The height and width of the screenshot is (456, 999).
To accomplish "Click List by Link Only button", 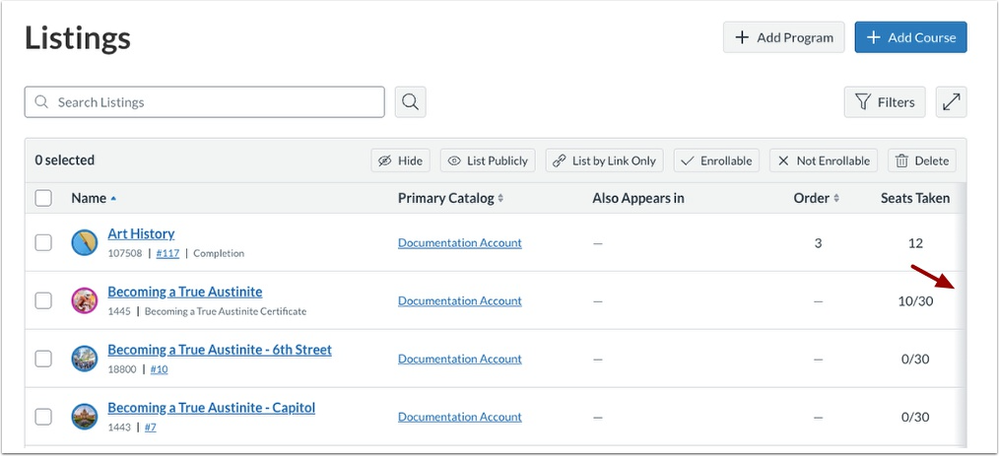I will pyautogui.click(x=605, y=160).
